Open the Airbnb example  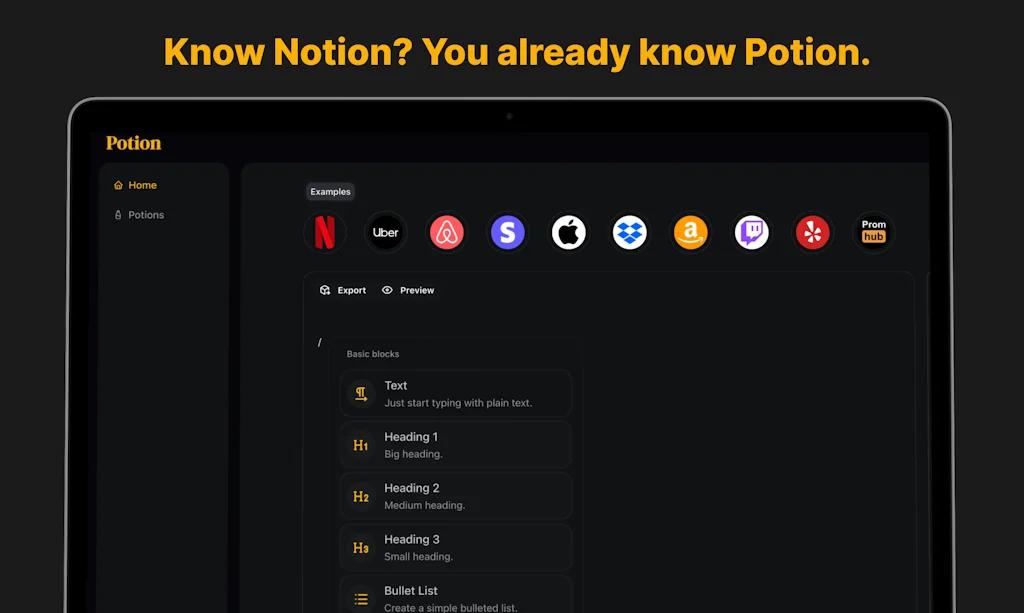(446, 232)
